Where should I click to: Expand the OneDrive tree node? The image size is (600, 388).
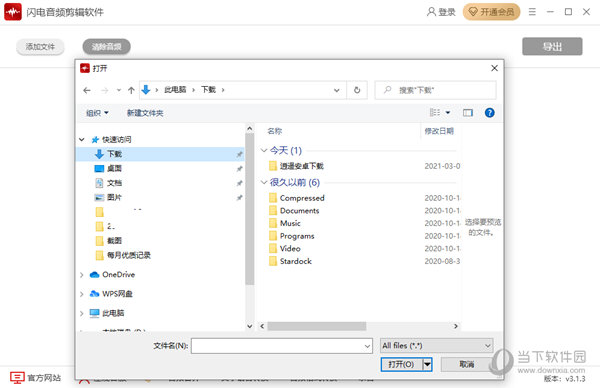tap(82, 275)
